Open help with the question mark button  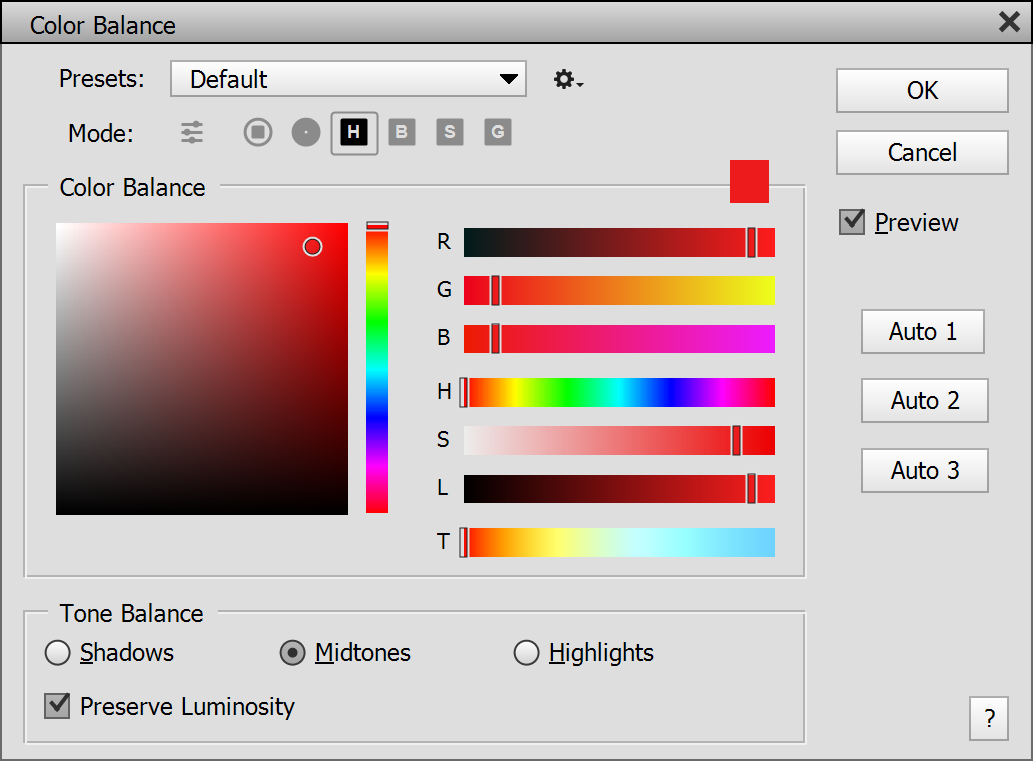pyautogui.click(x=989, y=718)
